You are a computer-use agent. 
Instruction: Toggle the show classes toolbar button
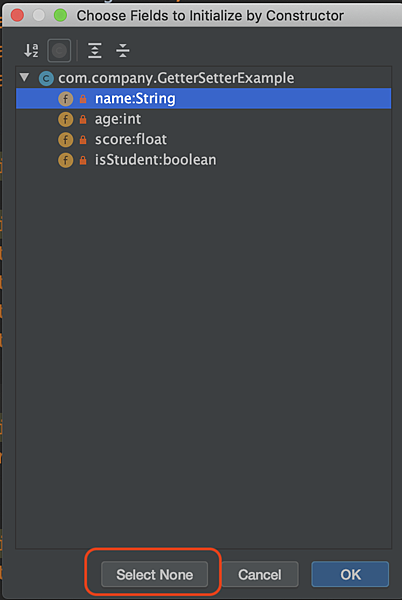click(59, 51)
